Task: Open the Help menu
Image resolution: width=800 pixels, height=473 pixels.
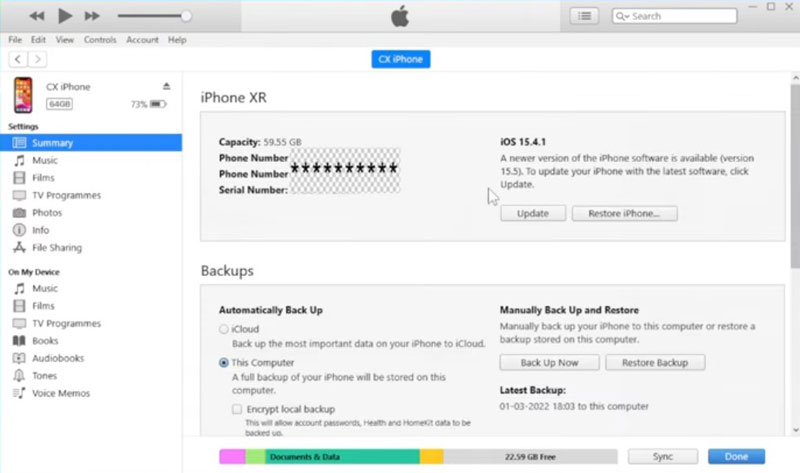Action: click(177, 40)
